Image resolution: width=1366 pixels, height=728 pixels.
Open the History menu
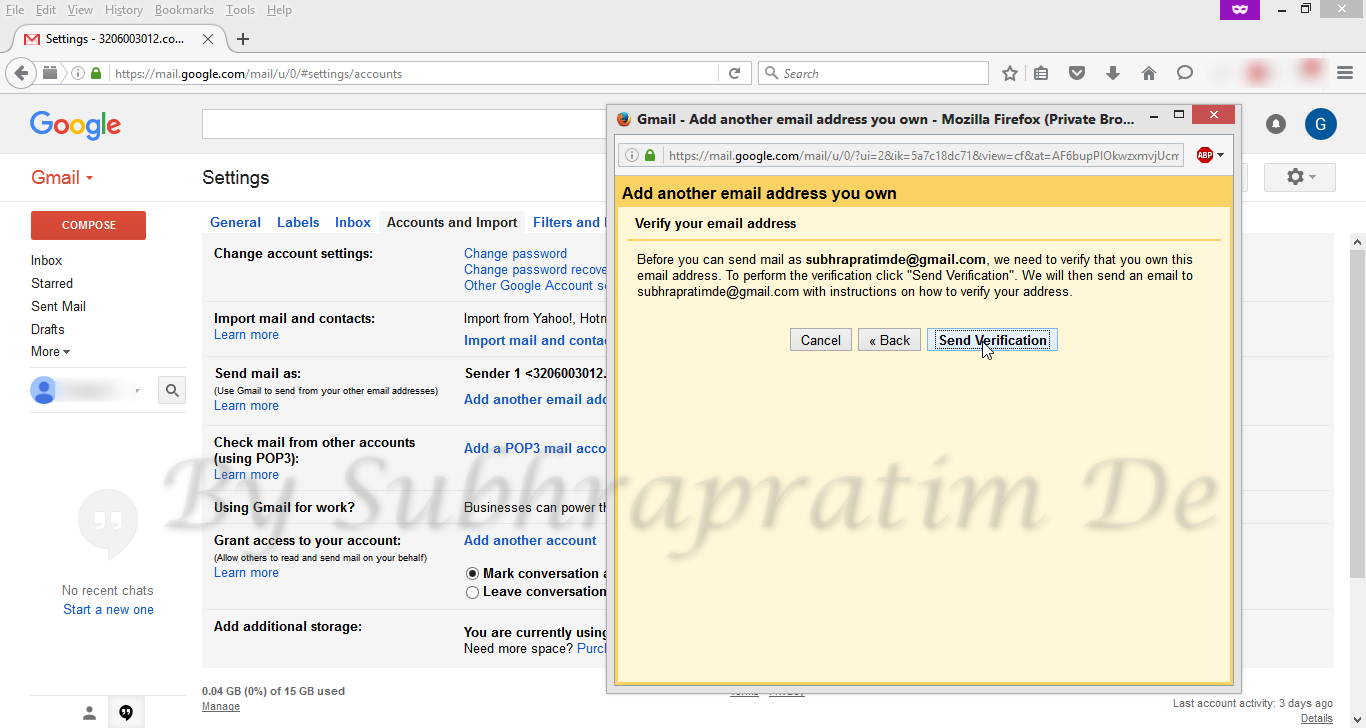coord(124,10)
